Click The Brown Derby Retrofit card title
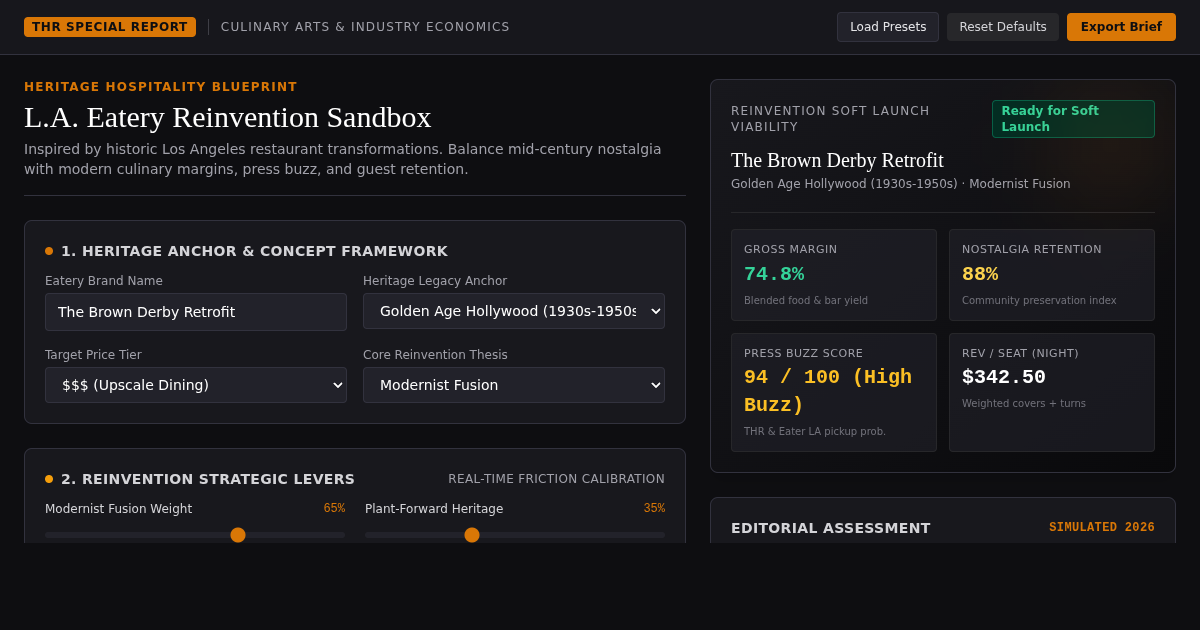1200x630 pixels. tap(837, 160)
